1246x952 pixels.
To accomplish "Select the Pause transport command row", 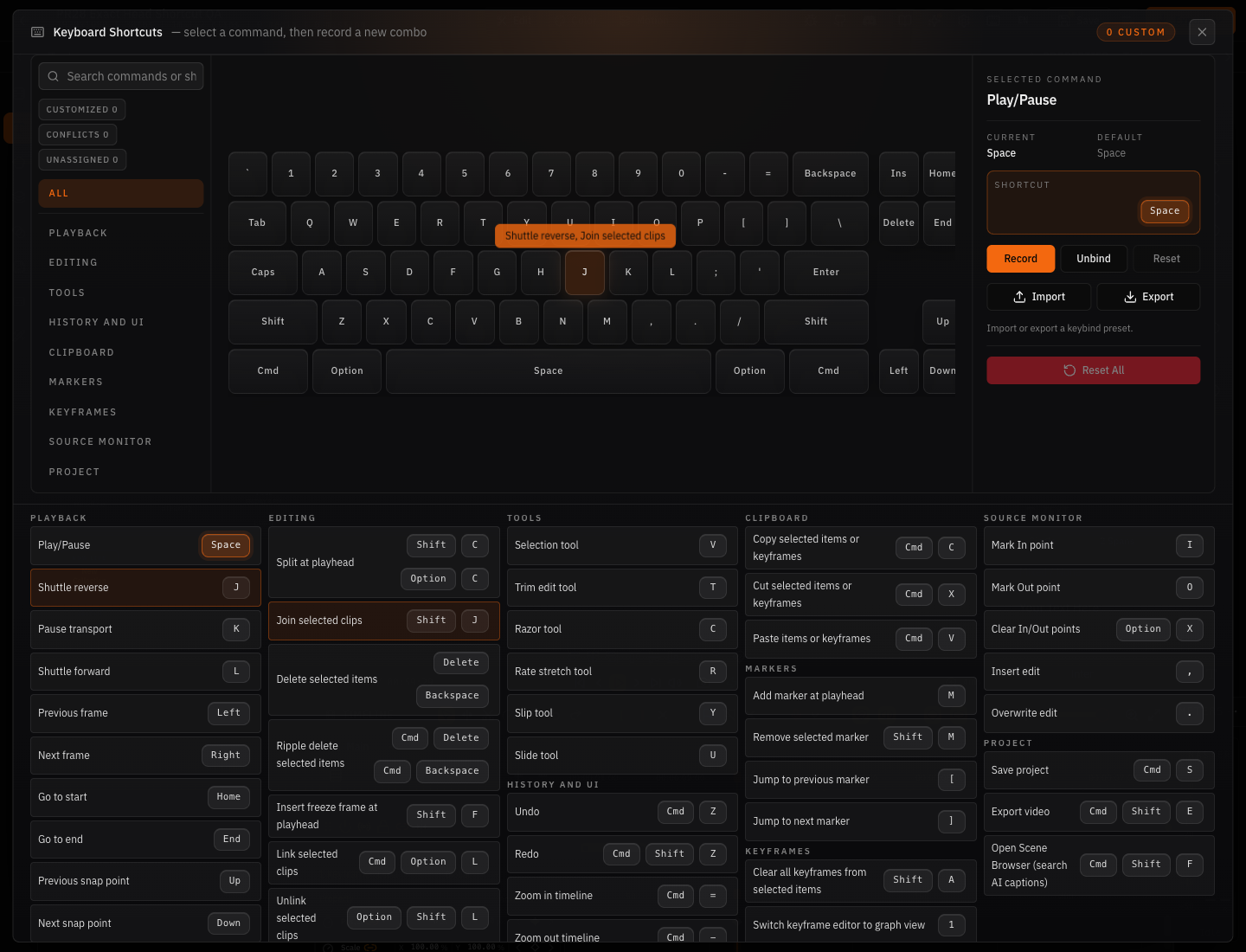I will [x=145, y=629].
